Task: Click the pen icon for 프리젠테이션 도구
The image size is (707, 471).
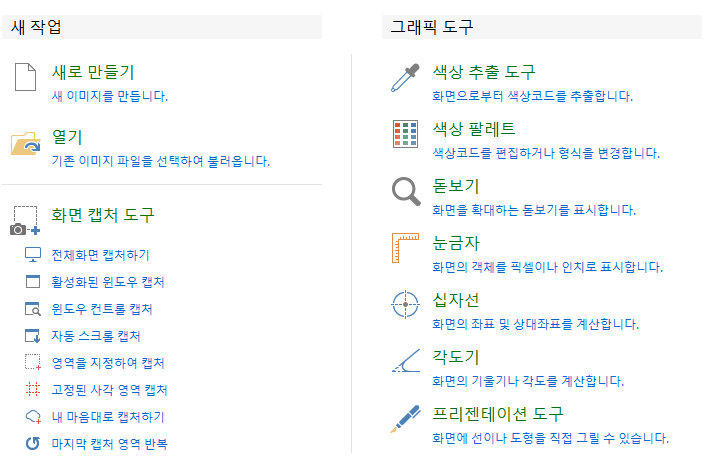Action: click(405, 419)
